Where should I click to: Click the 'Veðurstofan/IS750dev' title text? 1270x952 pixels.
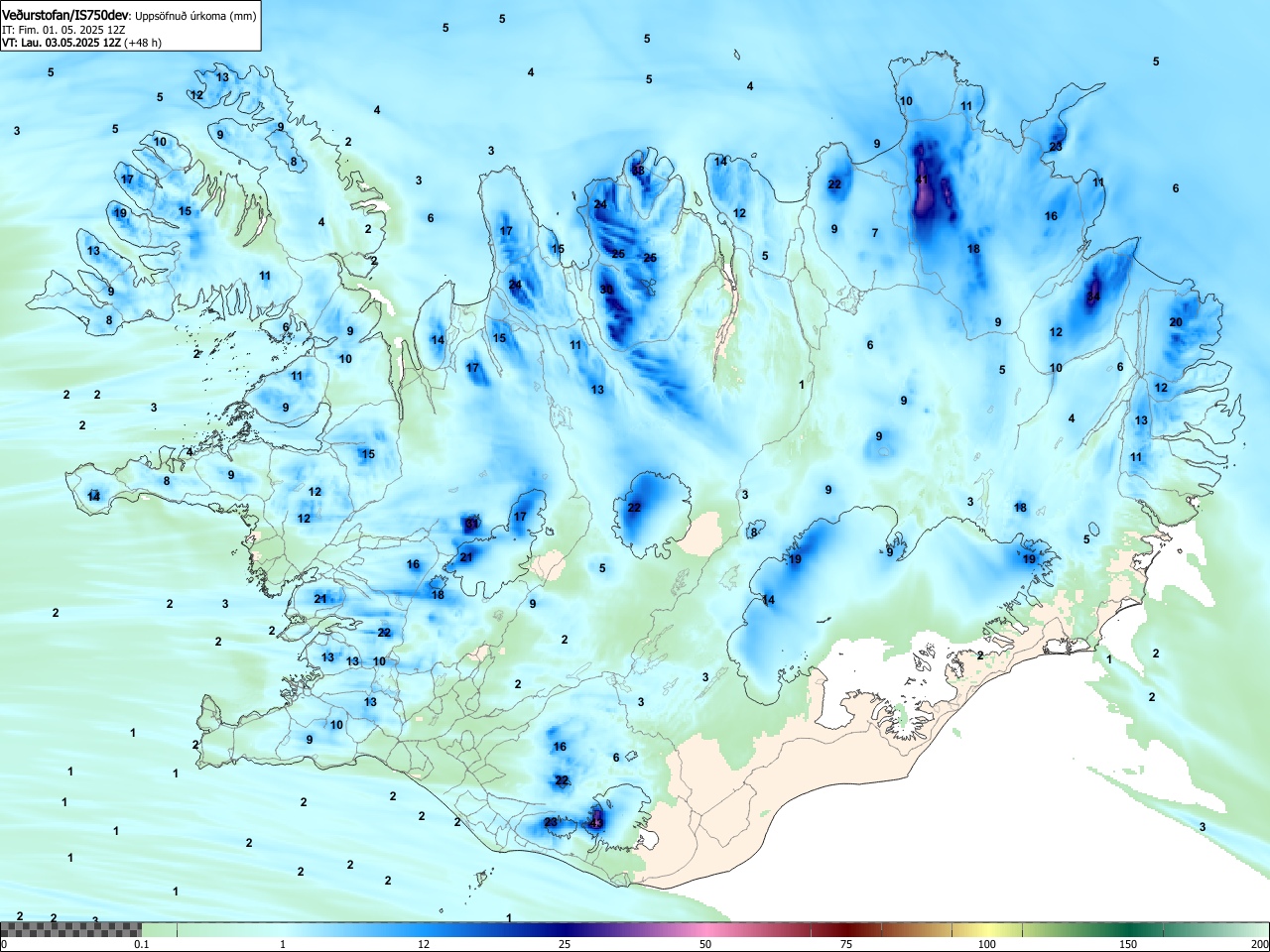[x=65, y=15]
